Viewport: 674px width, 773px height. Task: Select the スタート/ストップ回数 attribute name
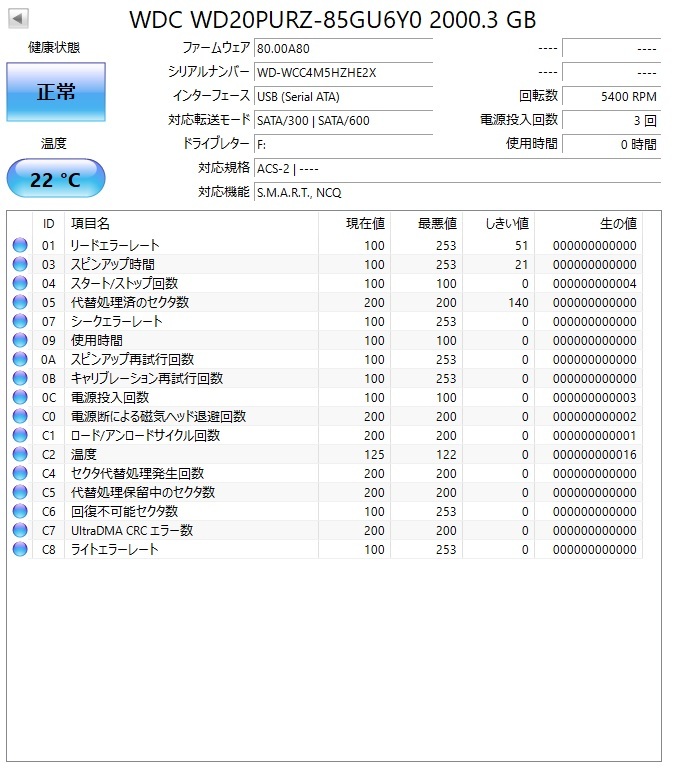coord(124,283)
